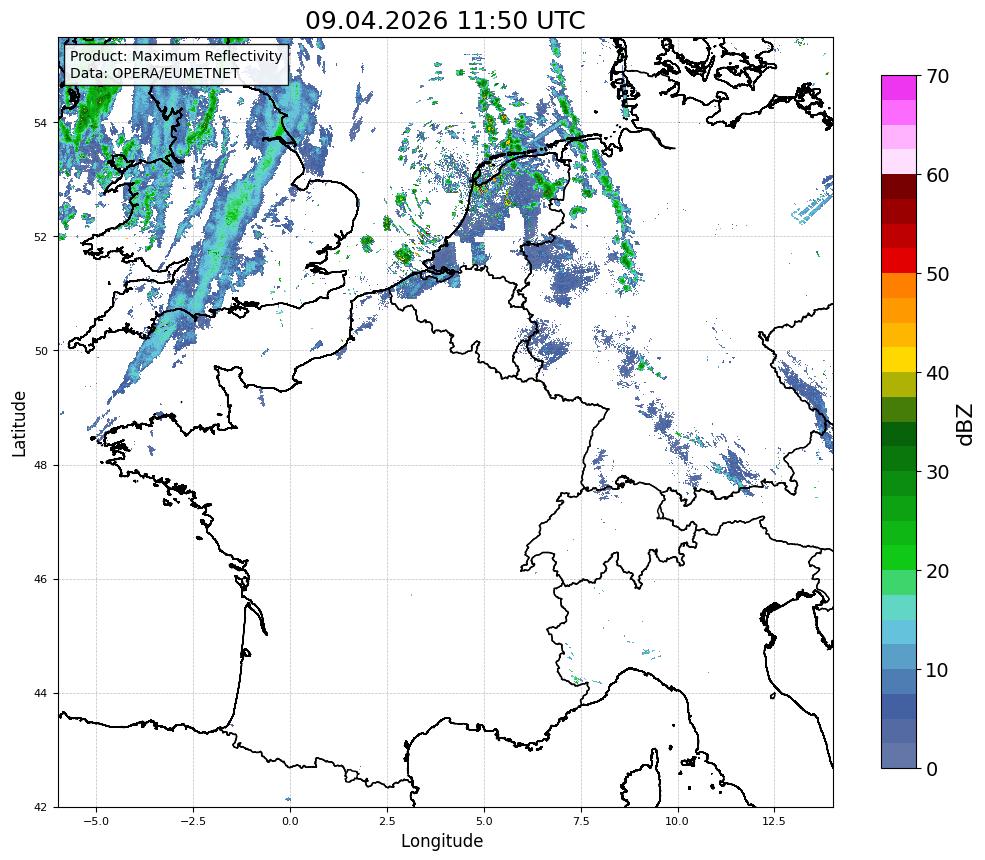
Task: Select the bright green 20 dBZ colorbar band
Action: tap(899, 558)
